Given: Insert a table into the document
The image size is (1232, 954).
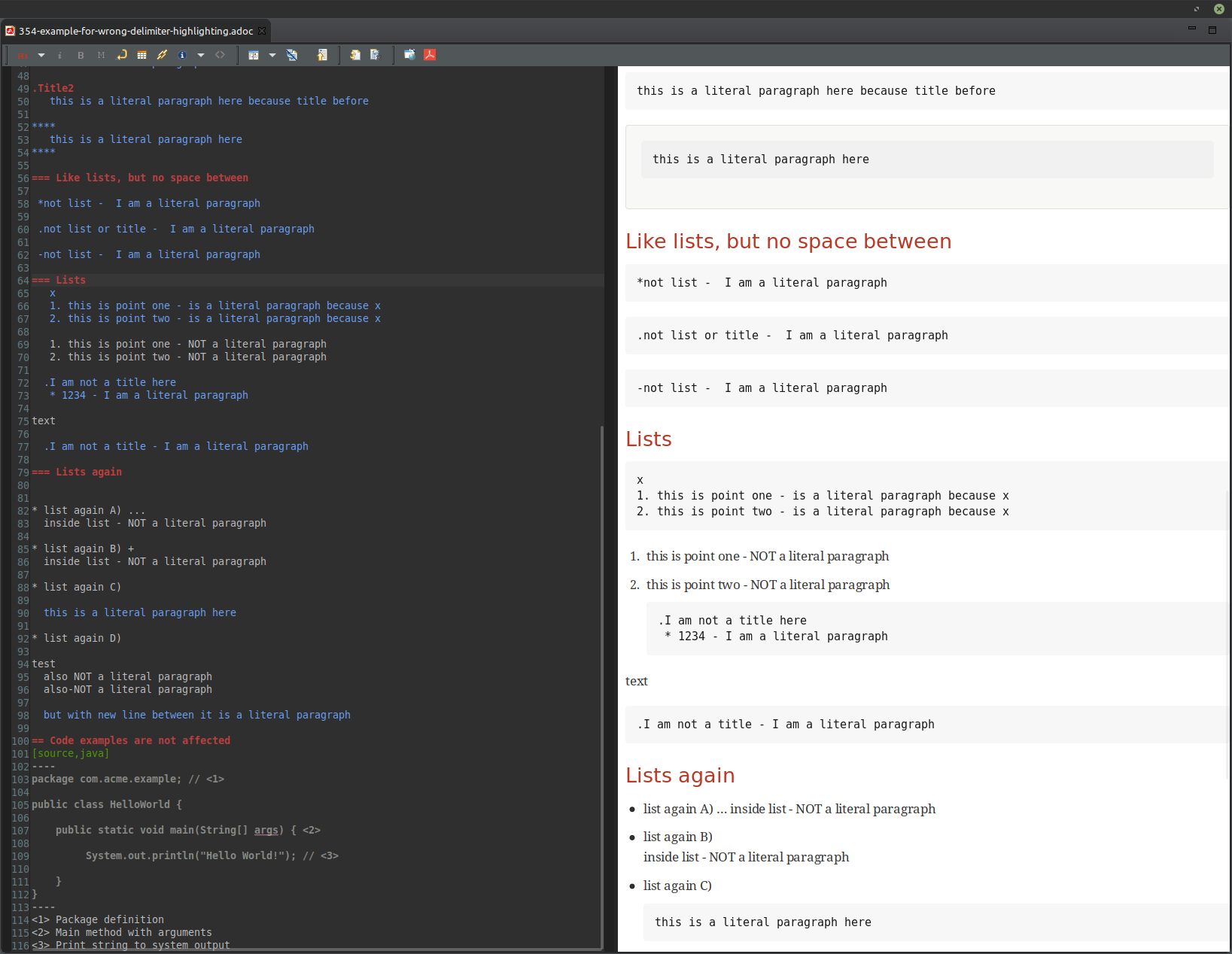Looking at the screenshot, I should (141, 55).
